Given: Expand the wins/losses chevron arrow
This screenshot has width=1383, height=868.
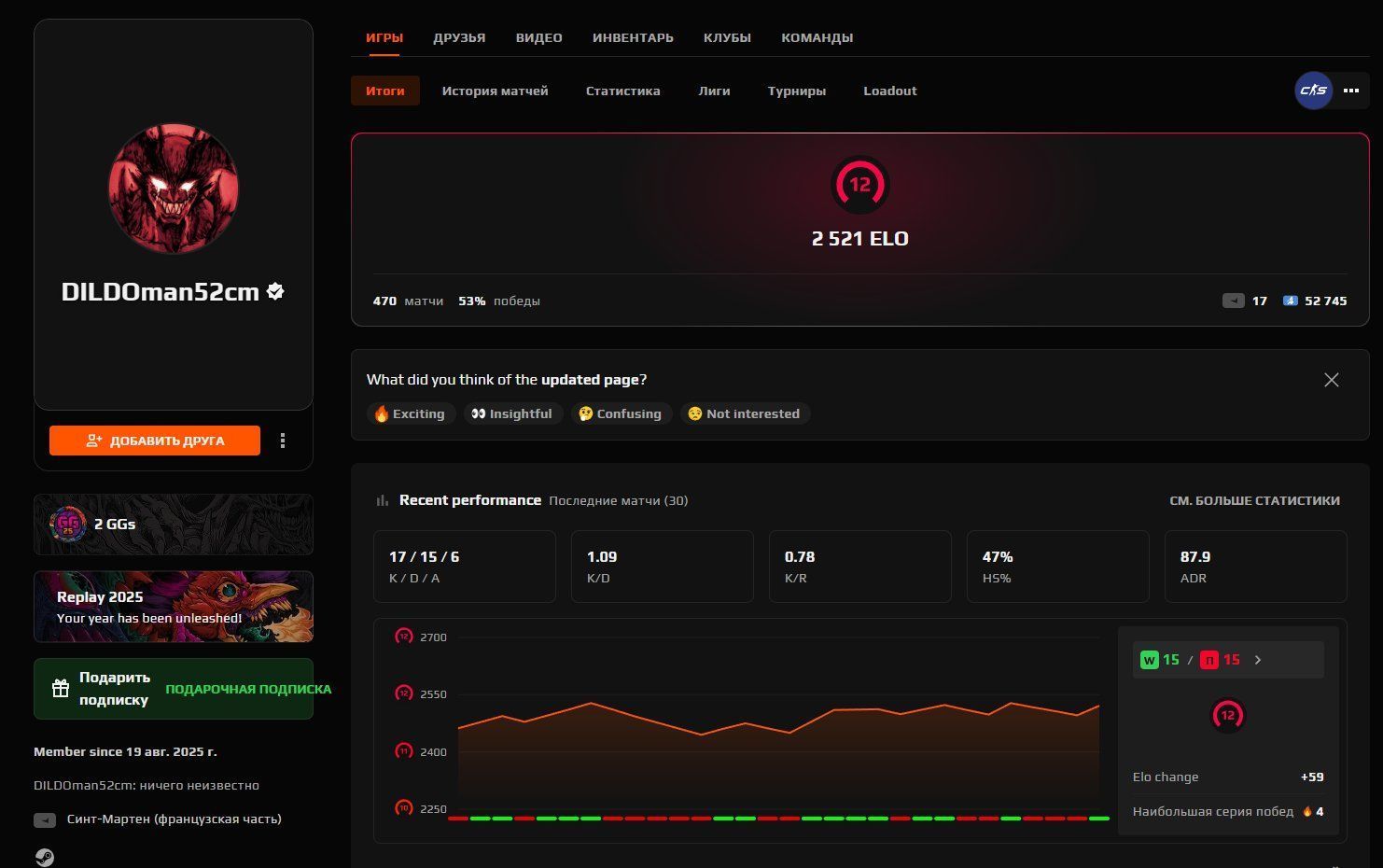Looking at the screenshot, I should [1258, 660].
